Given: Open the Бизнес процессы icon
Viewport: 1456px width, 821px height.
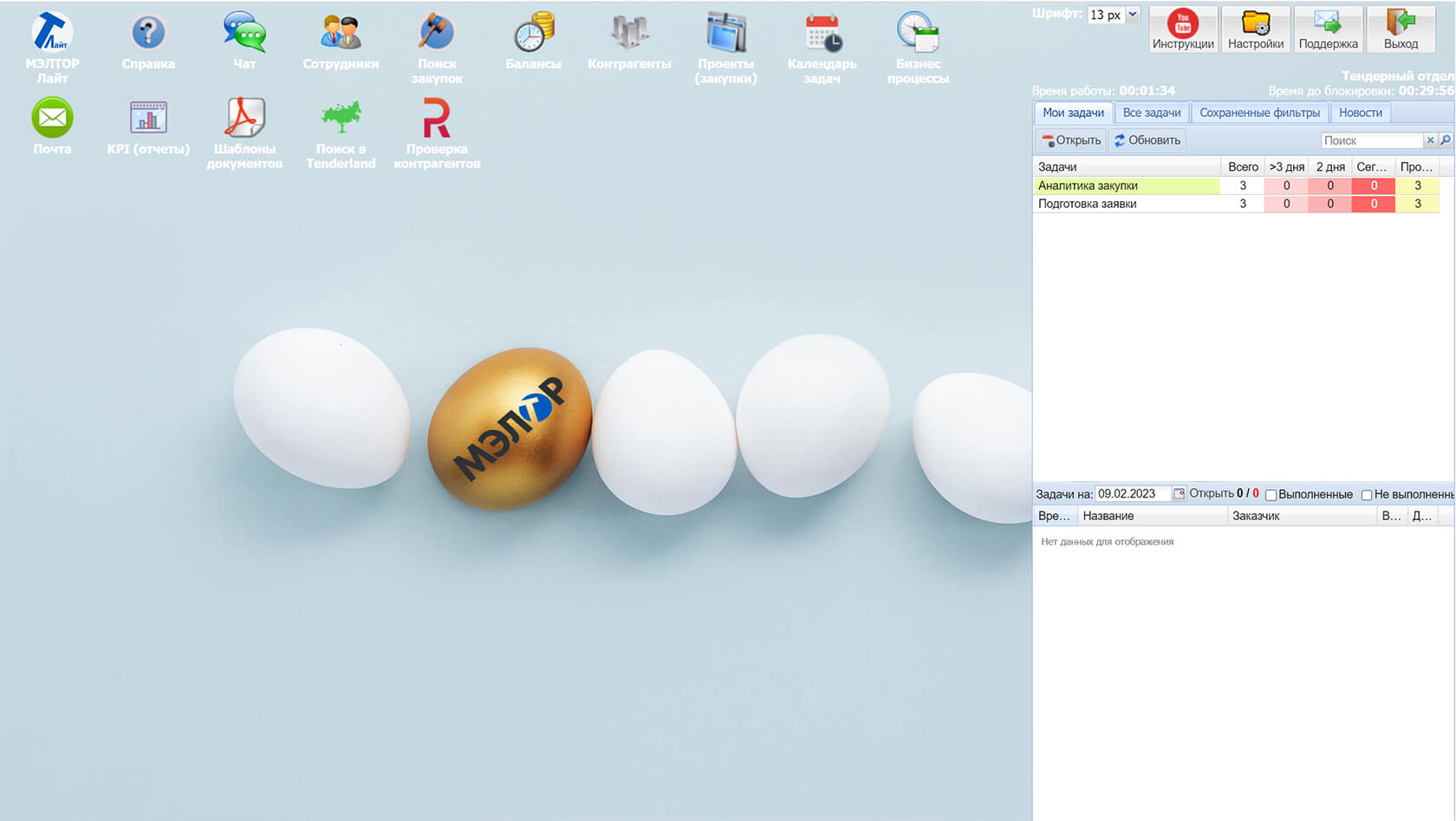Looking at the screenshot, I should (918, 48).
